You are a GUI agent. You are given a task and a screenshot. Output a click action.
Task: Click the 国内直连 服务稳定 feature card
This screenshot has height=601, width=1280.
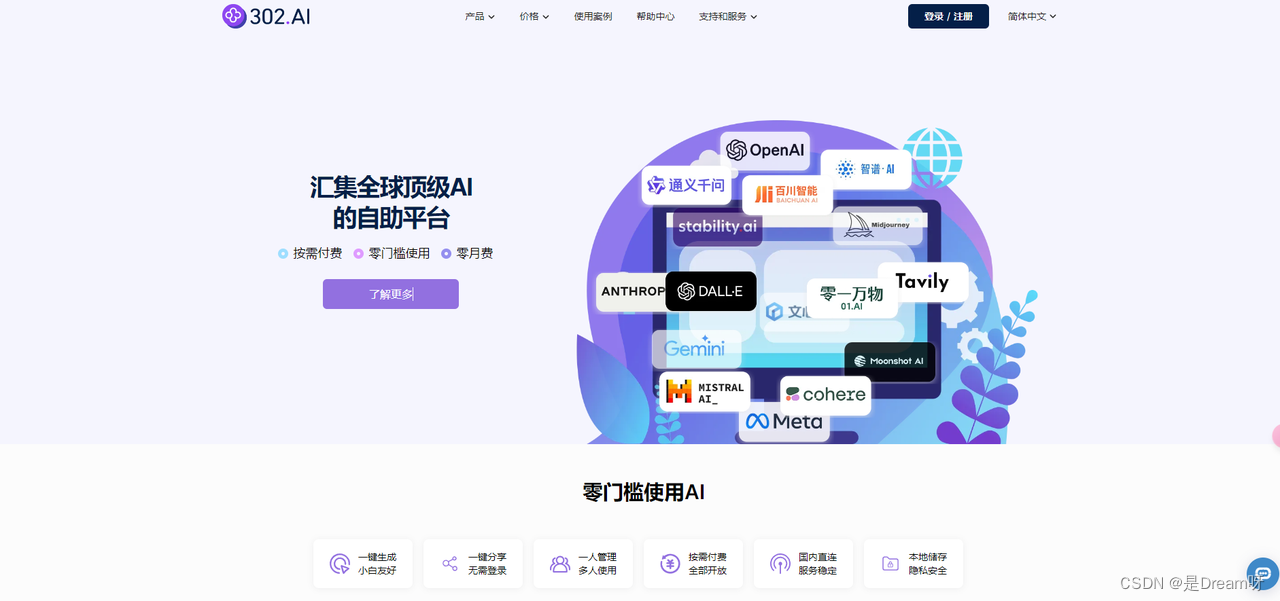803,564
